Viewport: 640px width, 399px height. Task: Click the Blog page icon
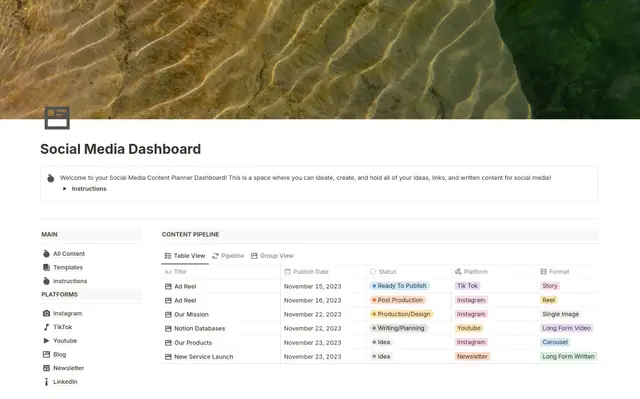(x=47, y=355)
